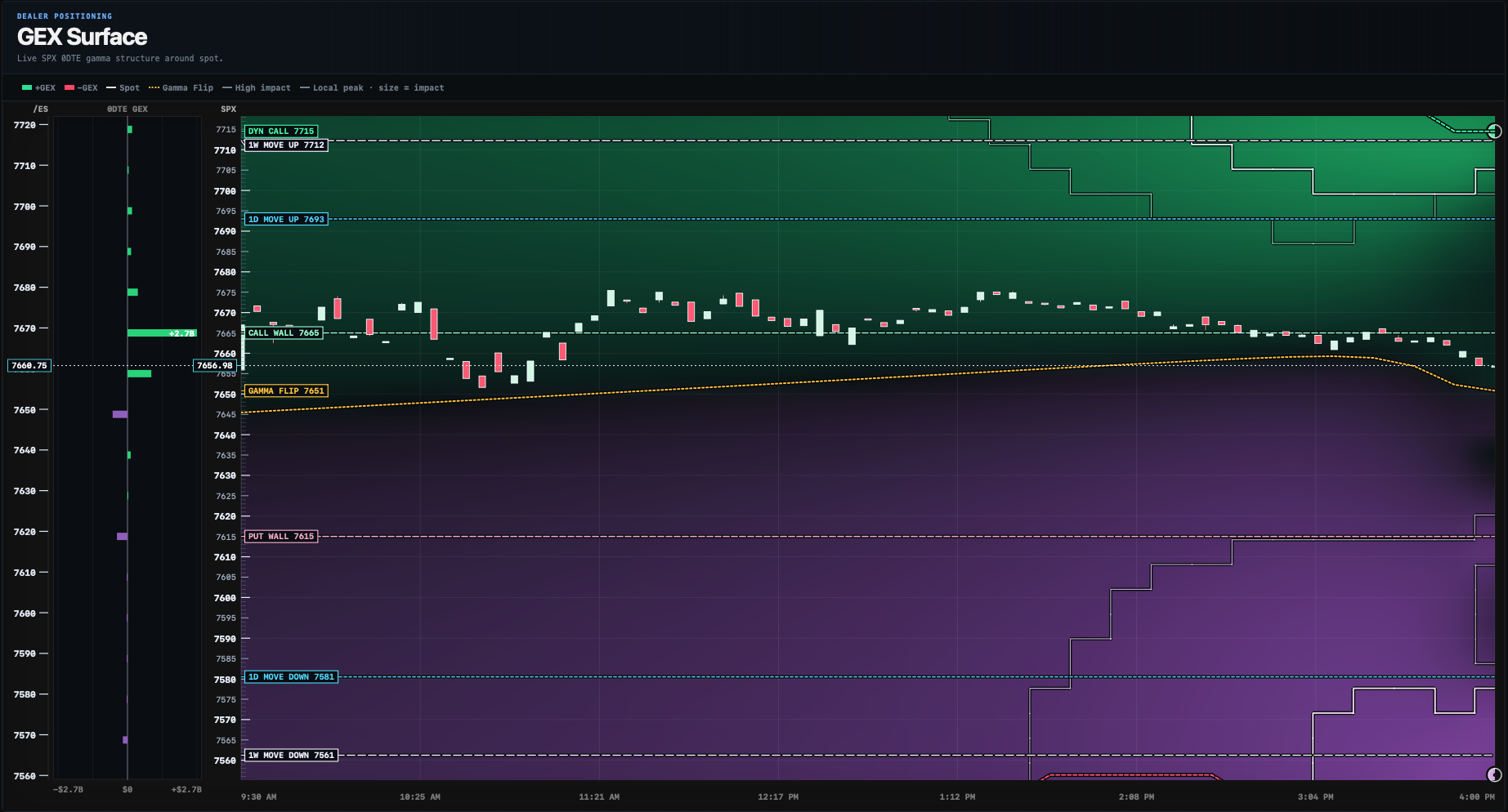
Task: Select the 1D MOVE DOWN 7581 label
Action: pyautogui.click(x=291, y=676)
